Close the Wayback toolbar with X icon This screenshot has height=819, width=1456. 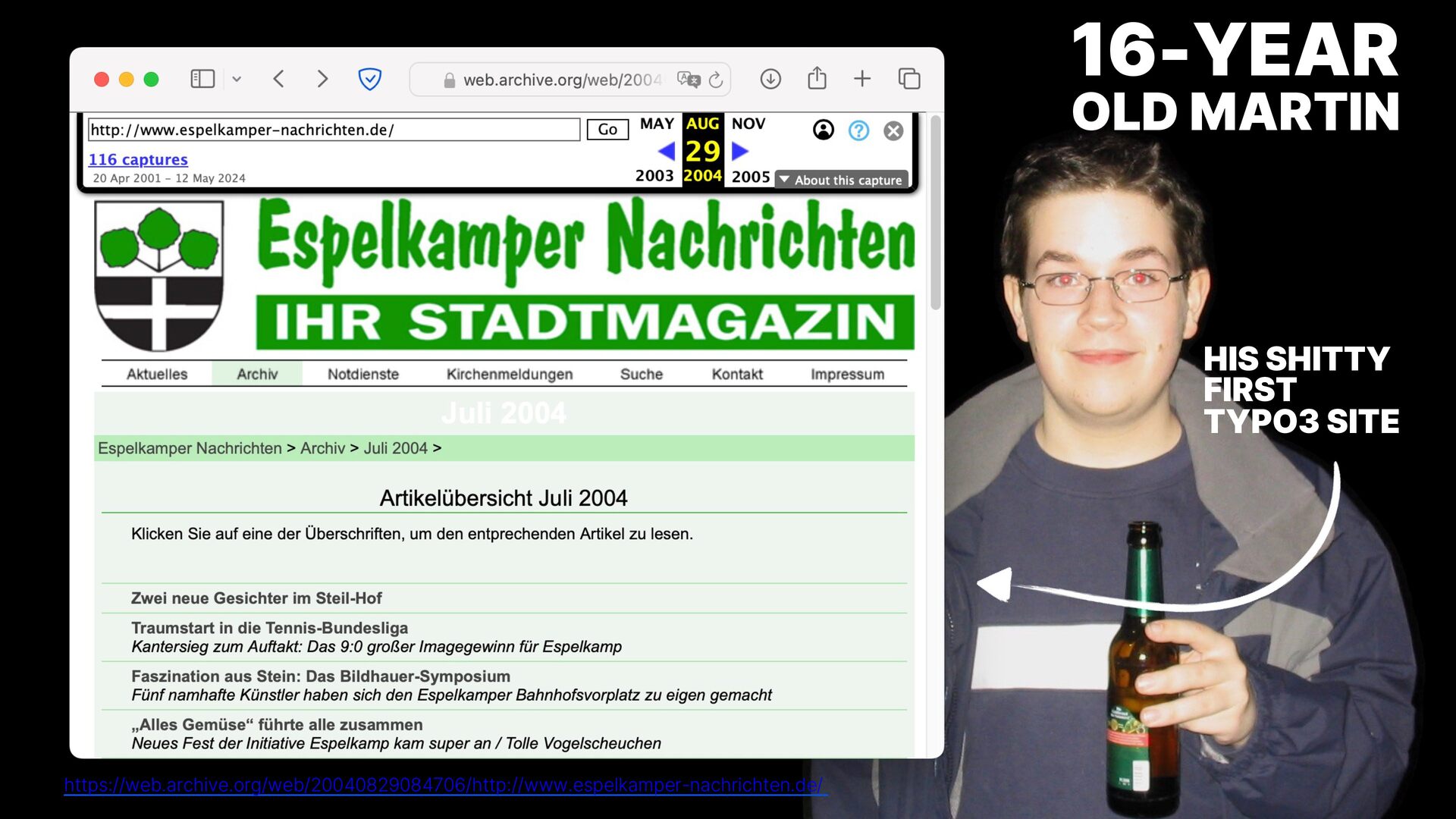[x=893, y=130]
